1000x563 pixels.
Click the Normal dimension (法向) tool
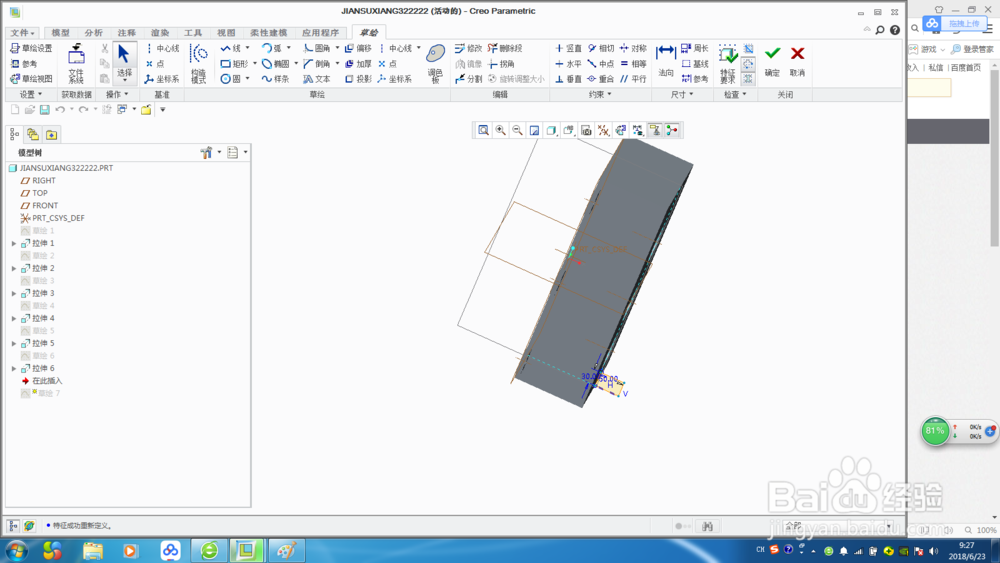(666, 61)
